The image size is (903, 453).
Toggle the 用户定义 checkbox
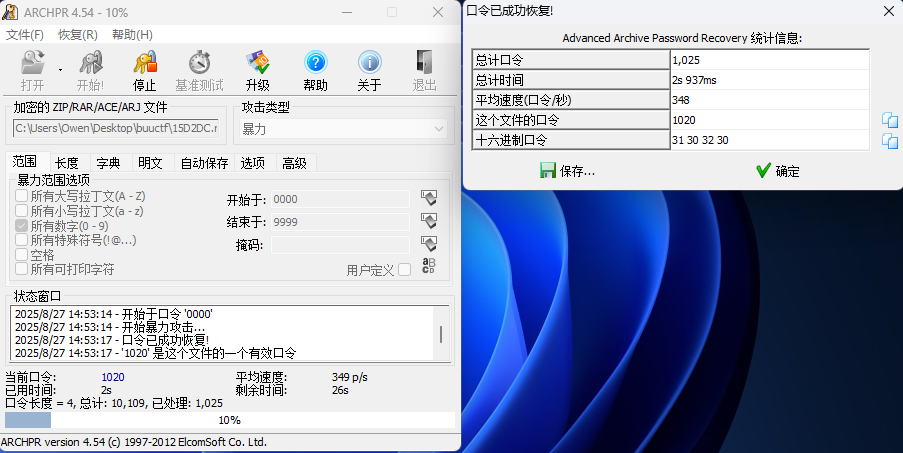coord(405,269)
